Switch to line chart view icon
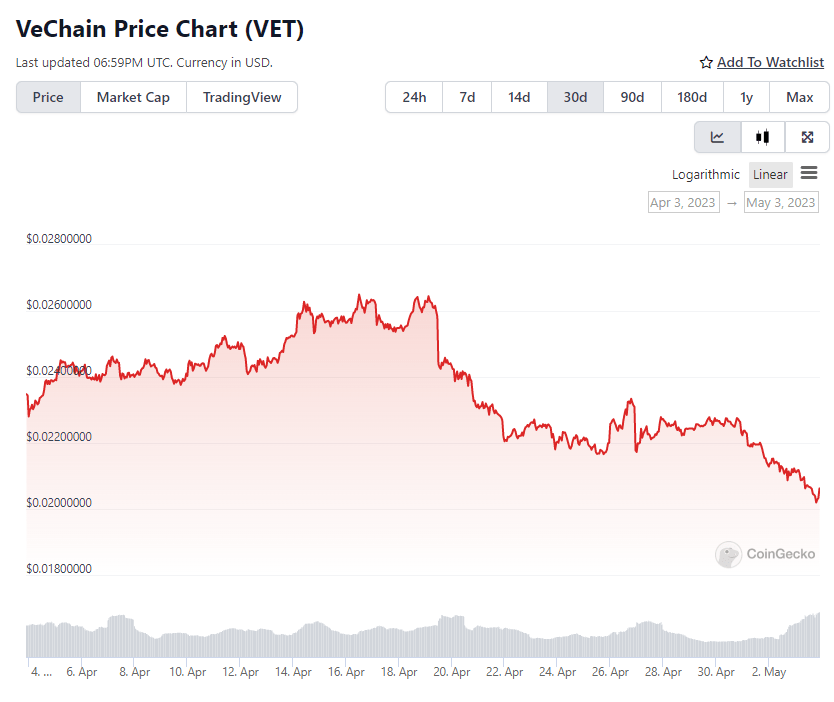This screenshot has width=834, height=702. pyautogui.click(x=718, y=137)
